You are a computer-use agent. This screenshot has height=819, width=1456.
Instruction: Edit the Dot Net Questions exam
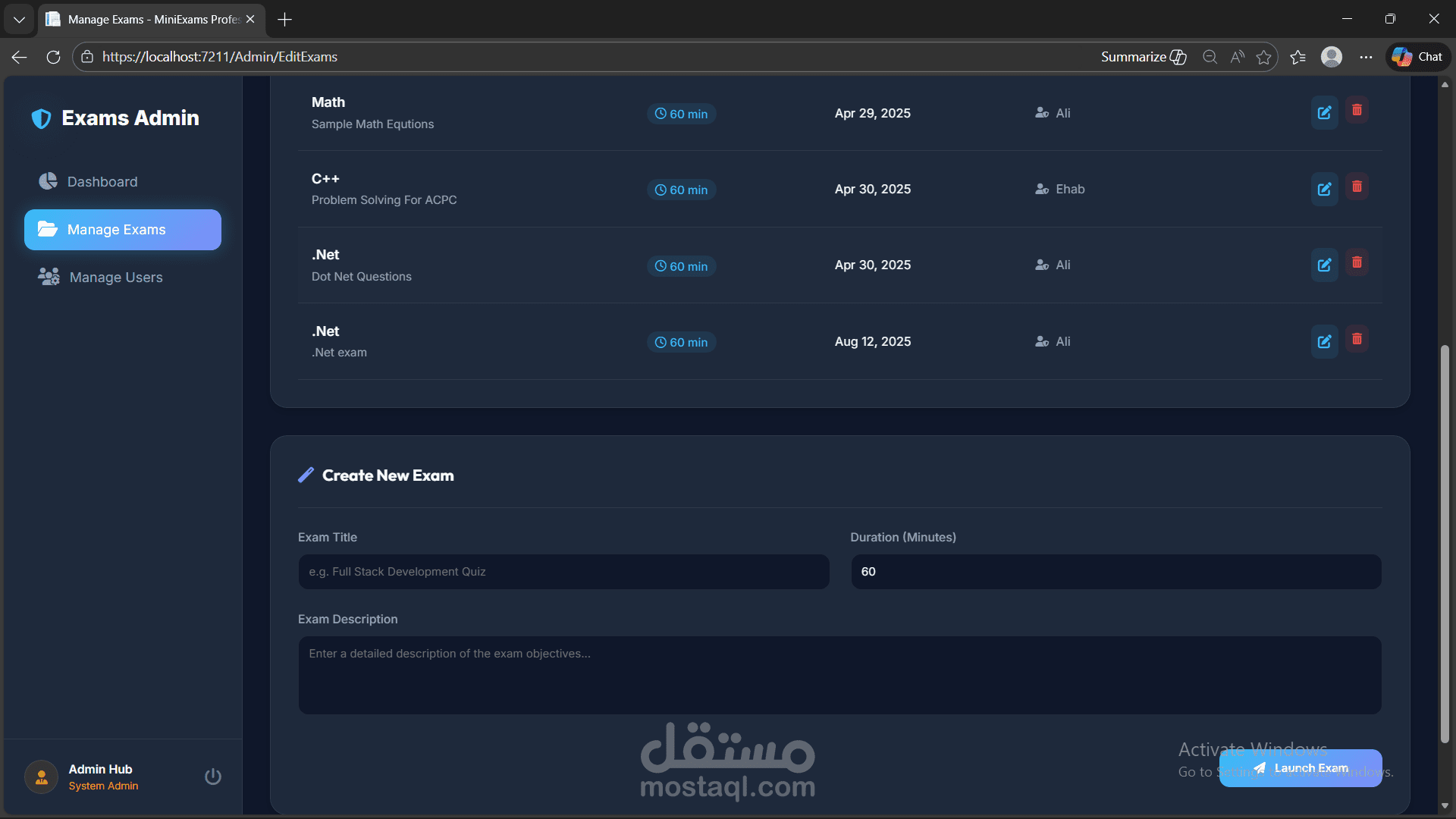tap(1324, 265)
